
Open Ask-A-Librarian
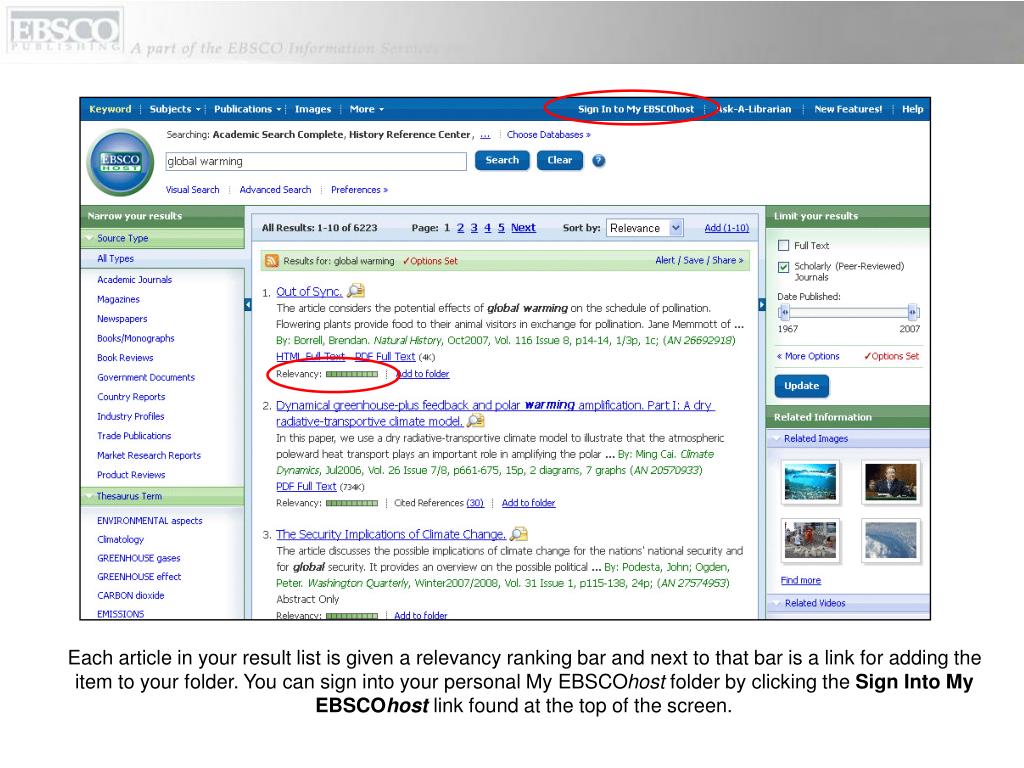[x=755, y=109]
